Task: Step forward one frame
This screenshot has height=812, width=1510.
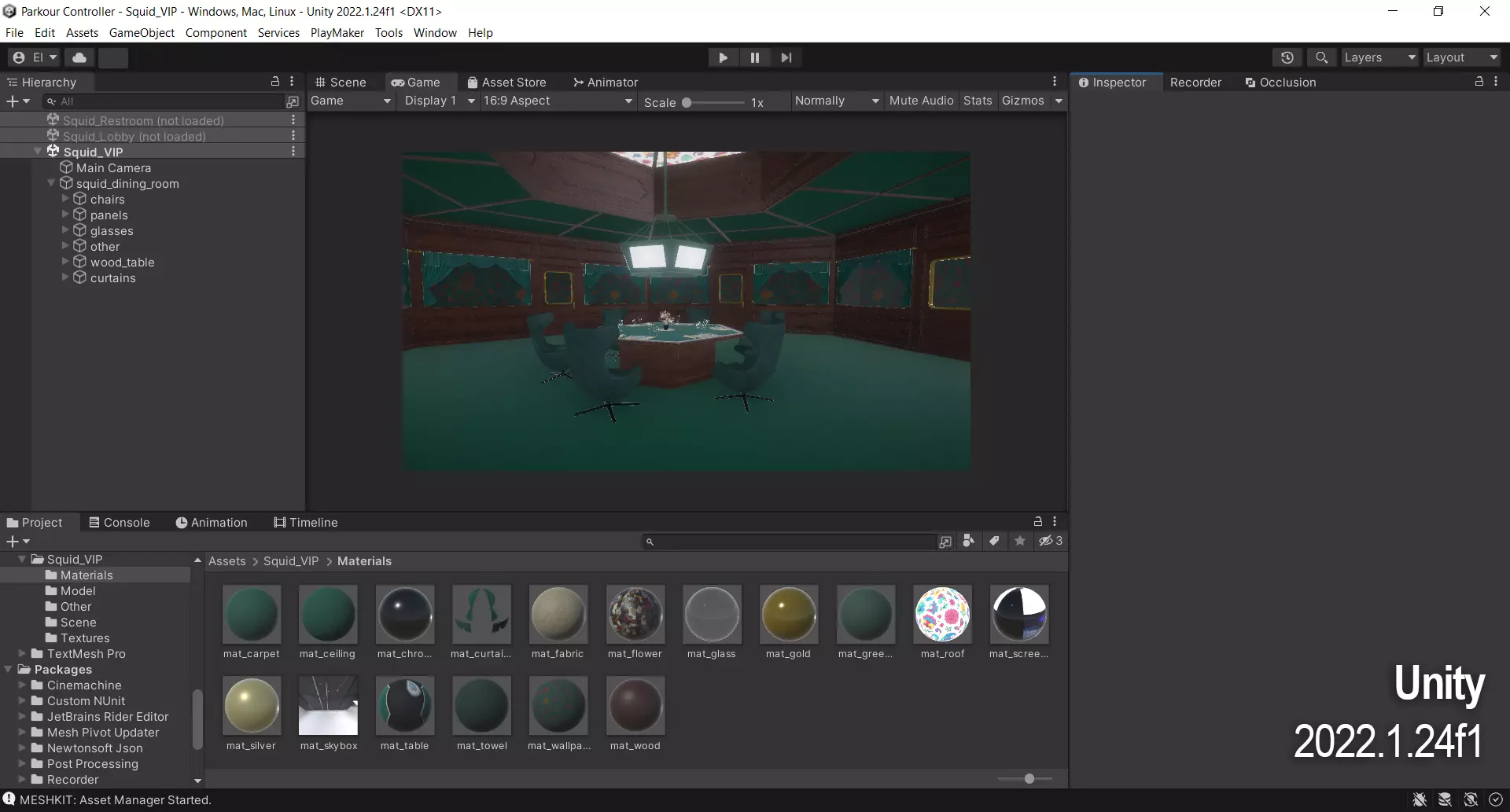Action: (x=786, y=57)
